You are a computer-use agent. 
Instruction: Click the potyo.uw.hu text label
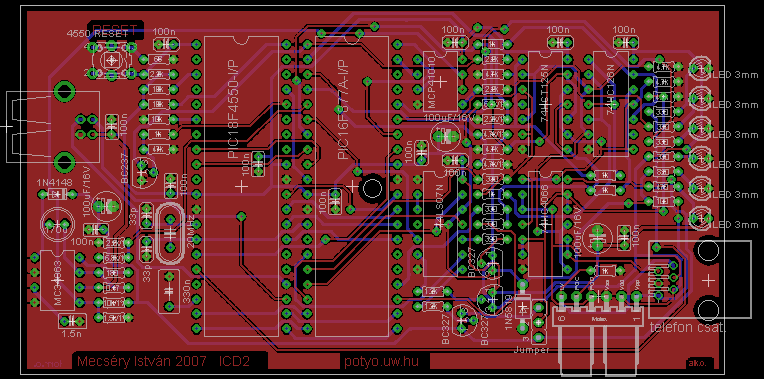click(382, 361)
